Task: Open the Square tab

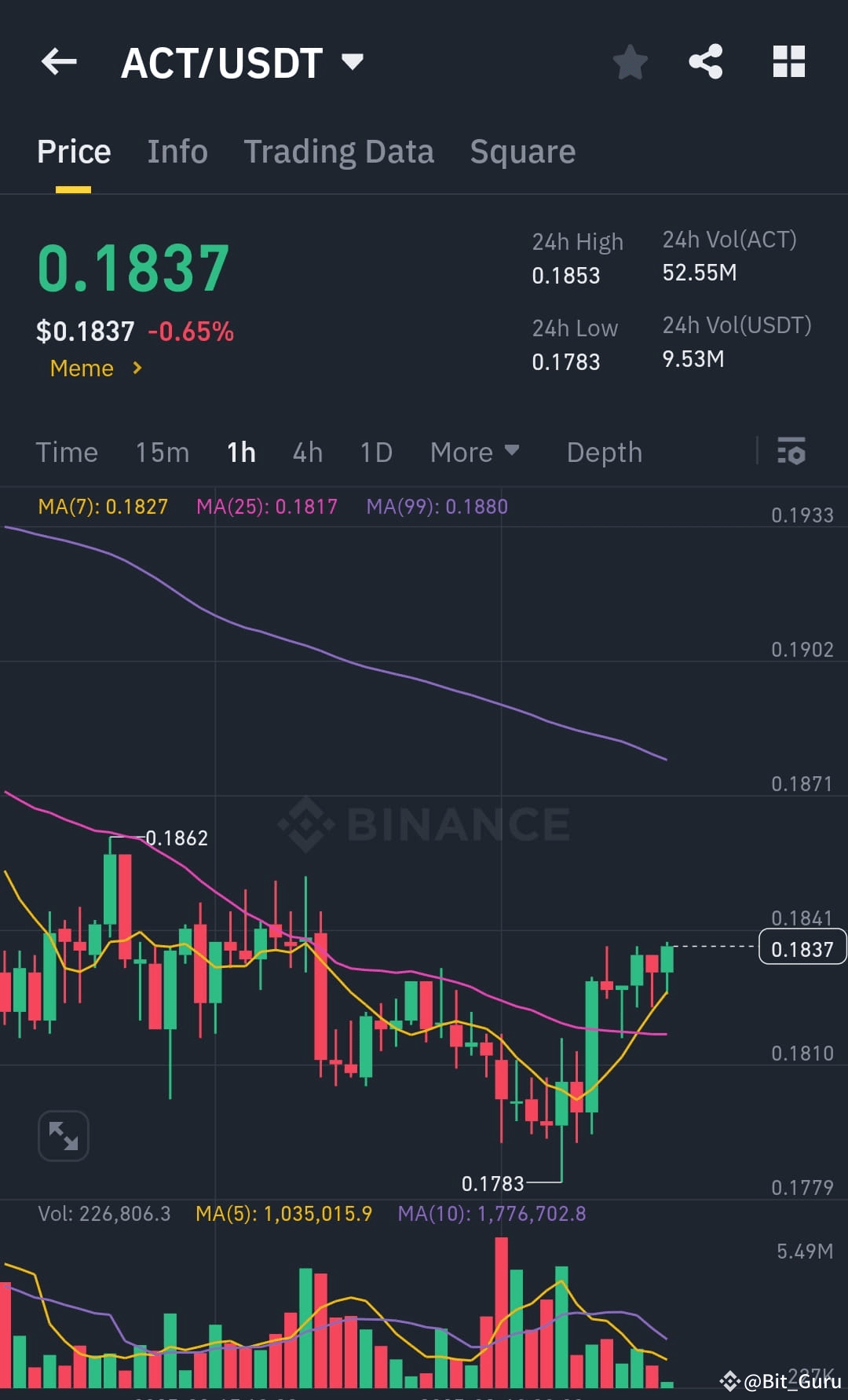Action: (x=522, y=151)
